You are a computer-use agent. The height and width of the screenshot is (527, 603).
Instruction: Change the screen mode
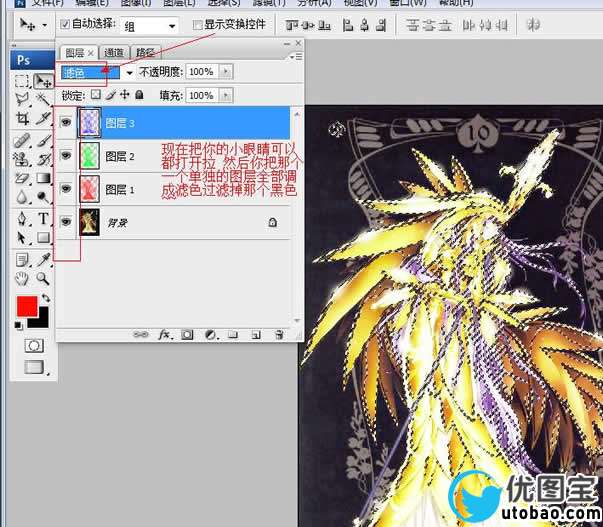point(34,367)
